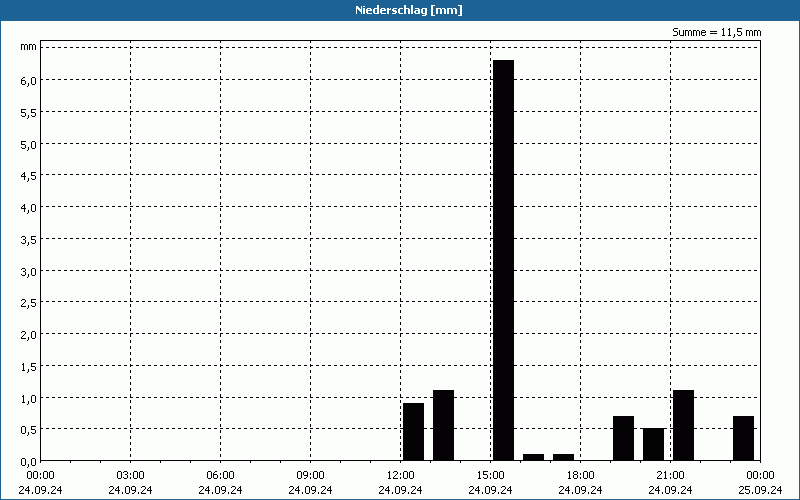
Task: Click the 5,0 y-axis value
Action: tap(29, 144)
